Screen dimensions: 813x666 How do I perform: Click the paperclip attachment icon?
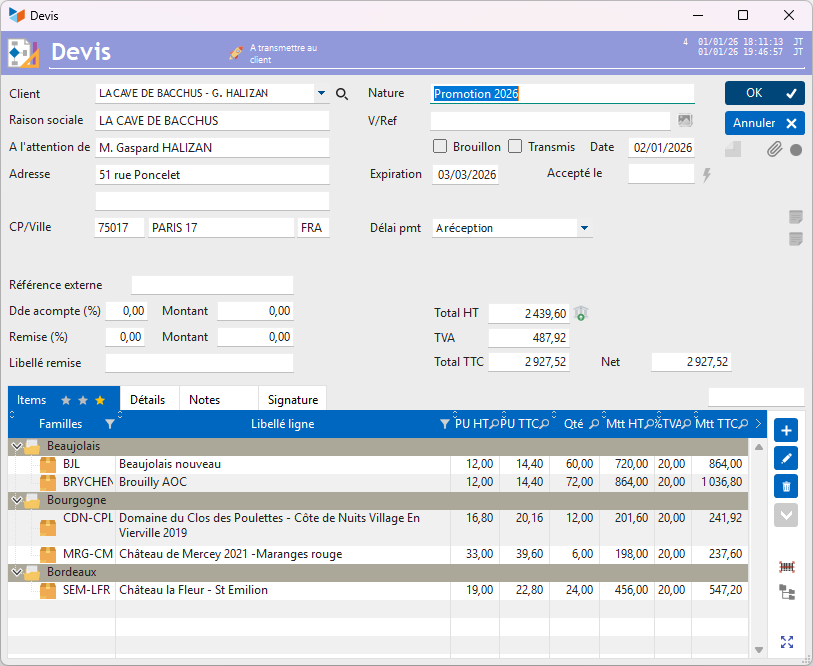[774, 150]
